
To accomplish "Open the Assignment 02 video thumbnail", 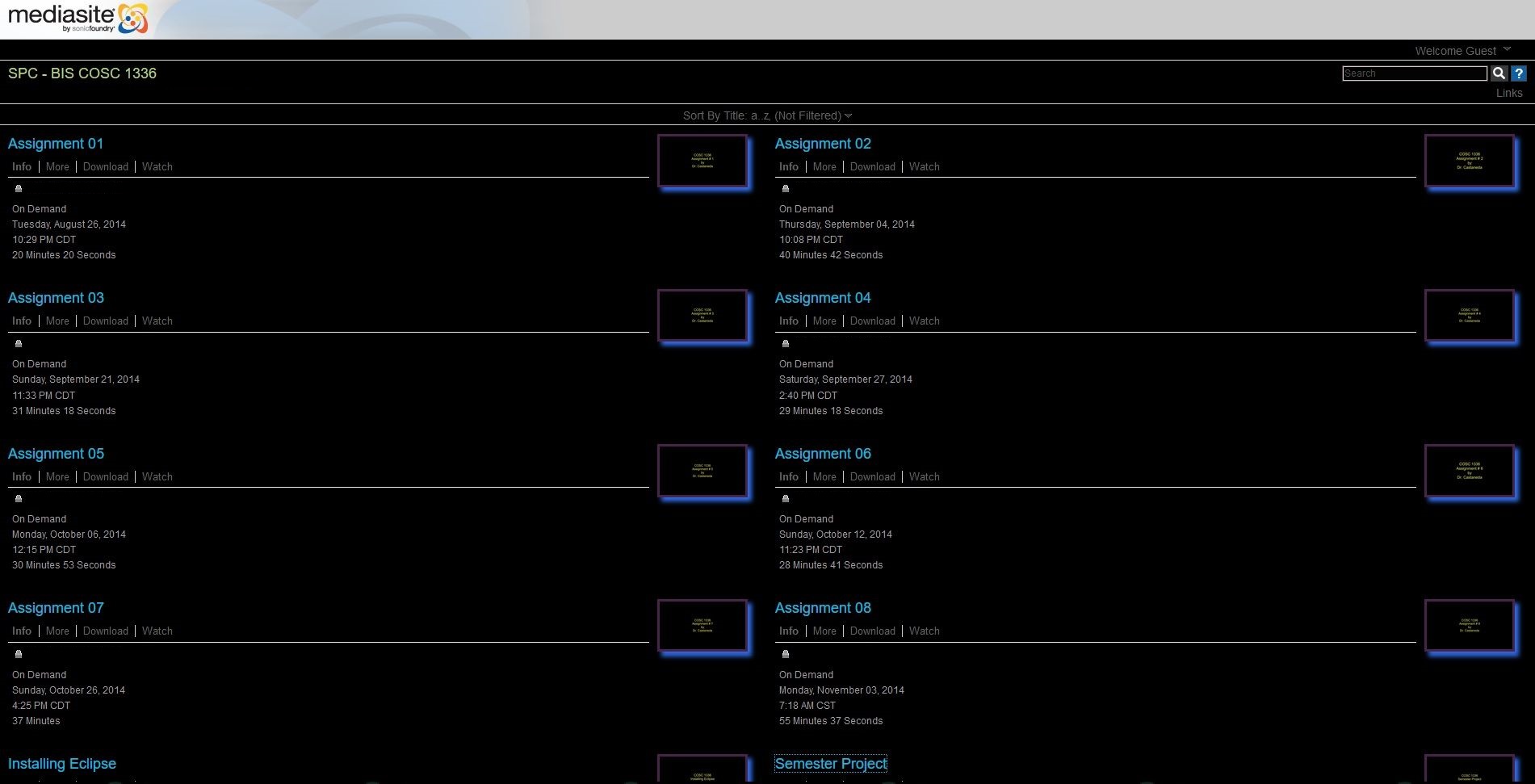I will coord(1470,161).
